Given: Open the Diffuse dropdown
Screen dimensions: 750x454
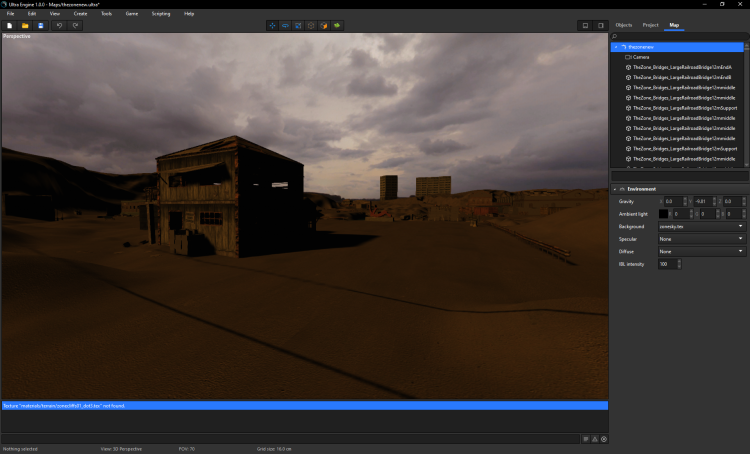Looking at the screenshot, I should [702, 251].
